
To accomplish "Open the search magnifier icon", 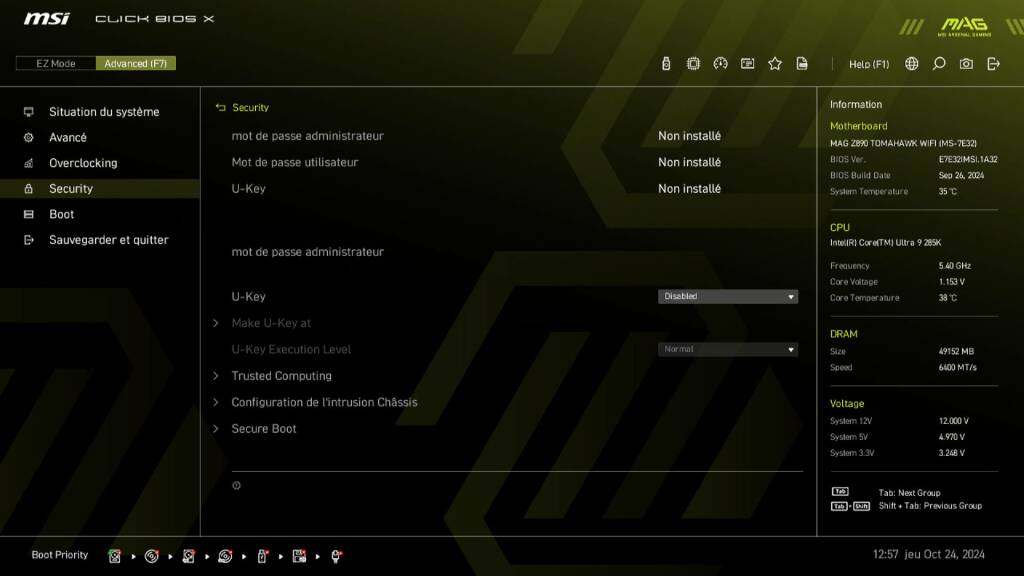I will [938, 63].
